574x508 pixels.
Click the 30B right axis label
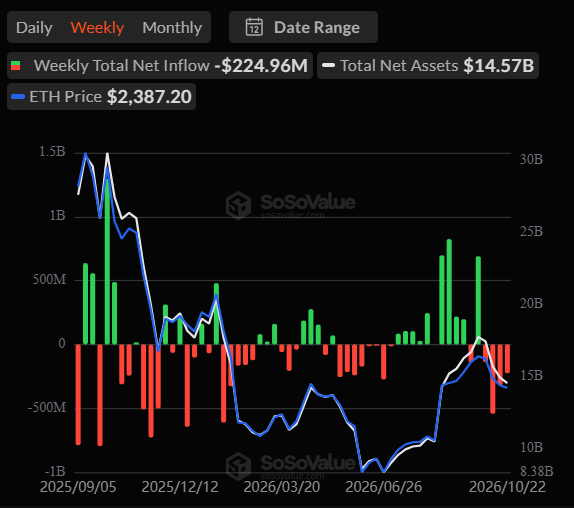531,159
